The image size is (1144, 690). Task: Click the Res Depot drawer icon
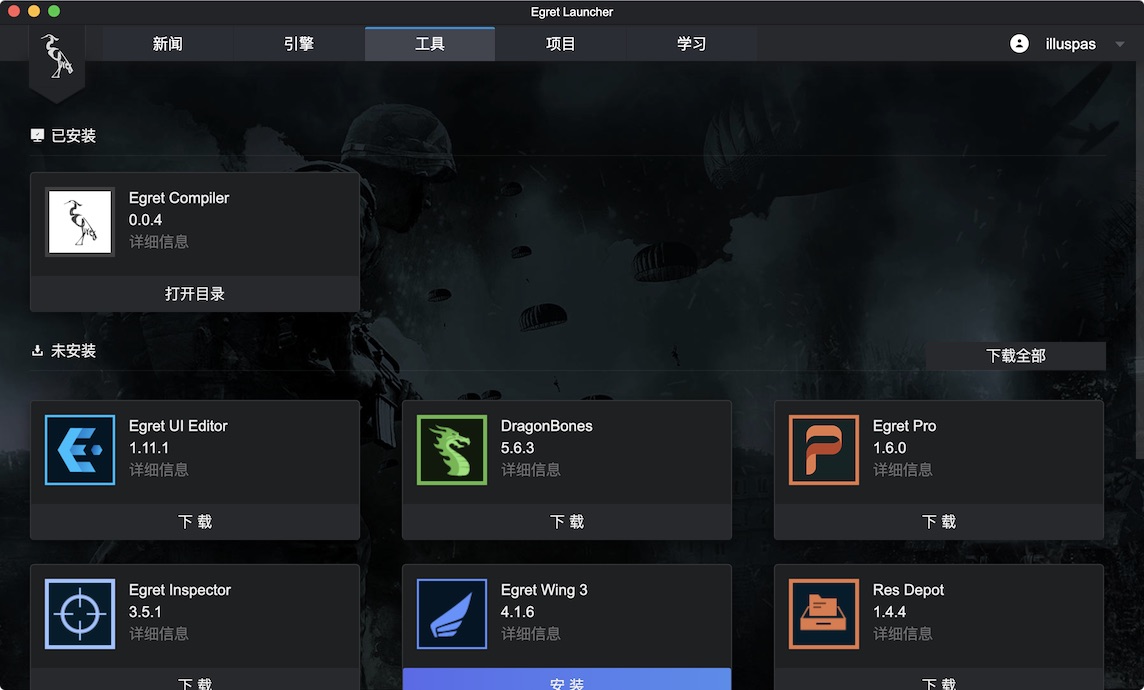(x=824, y=614)
